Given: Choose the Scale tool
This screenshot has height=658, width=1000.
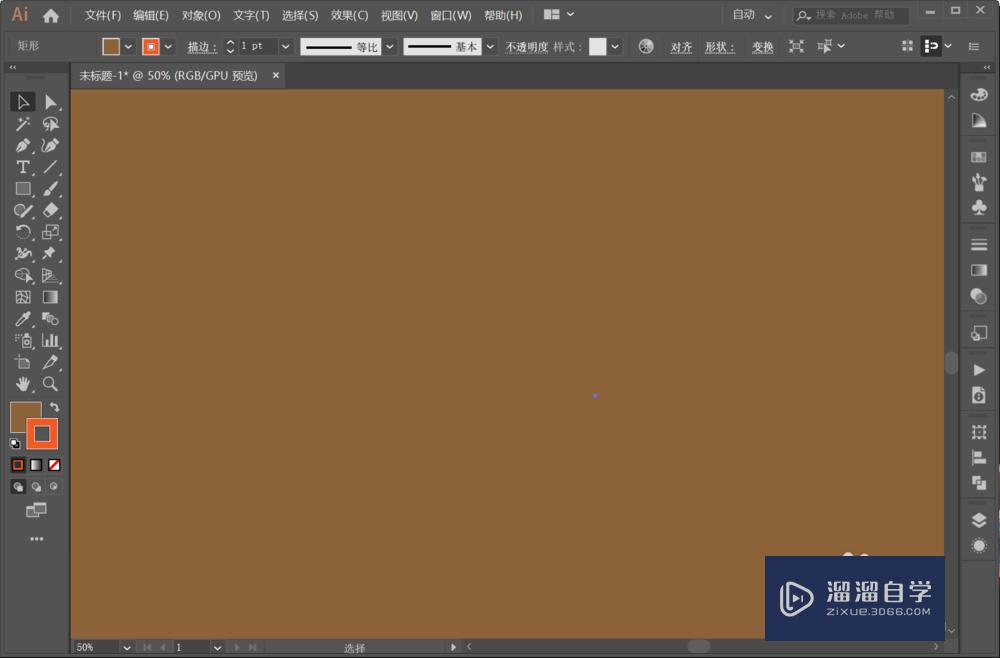Looking at the screenshot, I should 50,232.
